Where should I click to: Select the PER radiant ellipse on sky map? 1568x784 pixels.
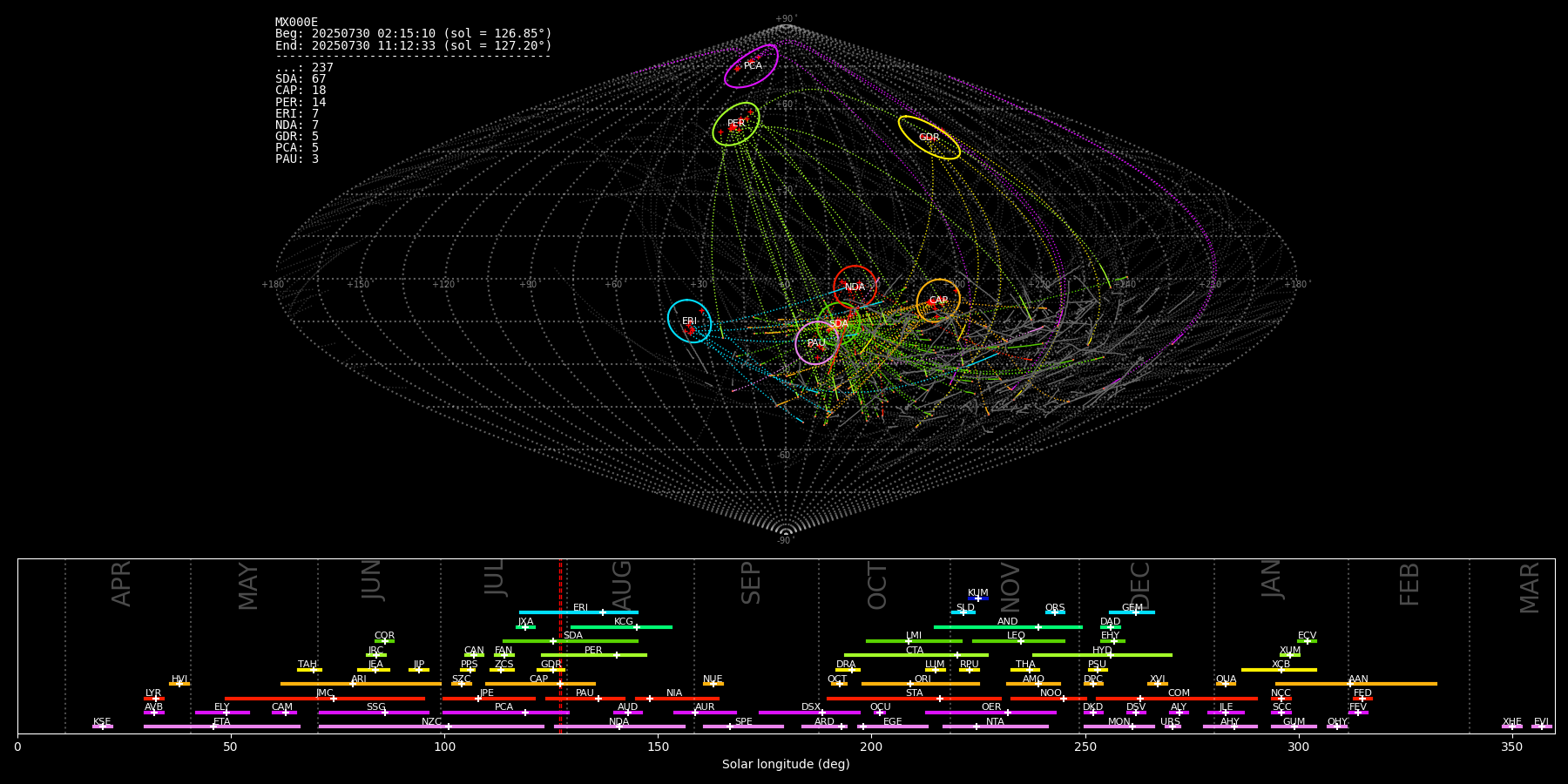[x=736, y=124]
